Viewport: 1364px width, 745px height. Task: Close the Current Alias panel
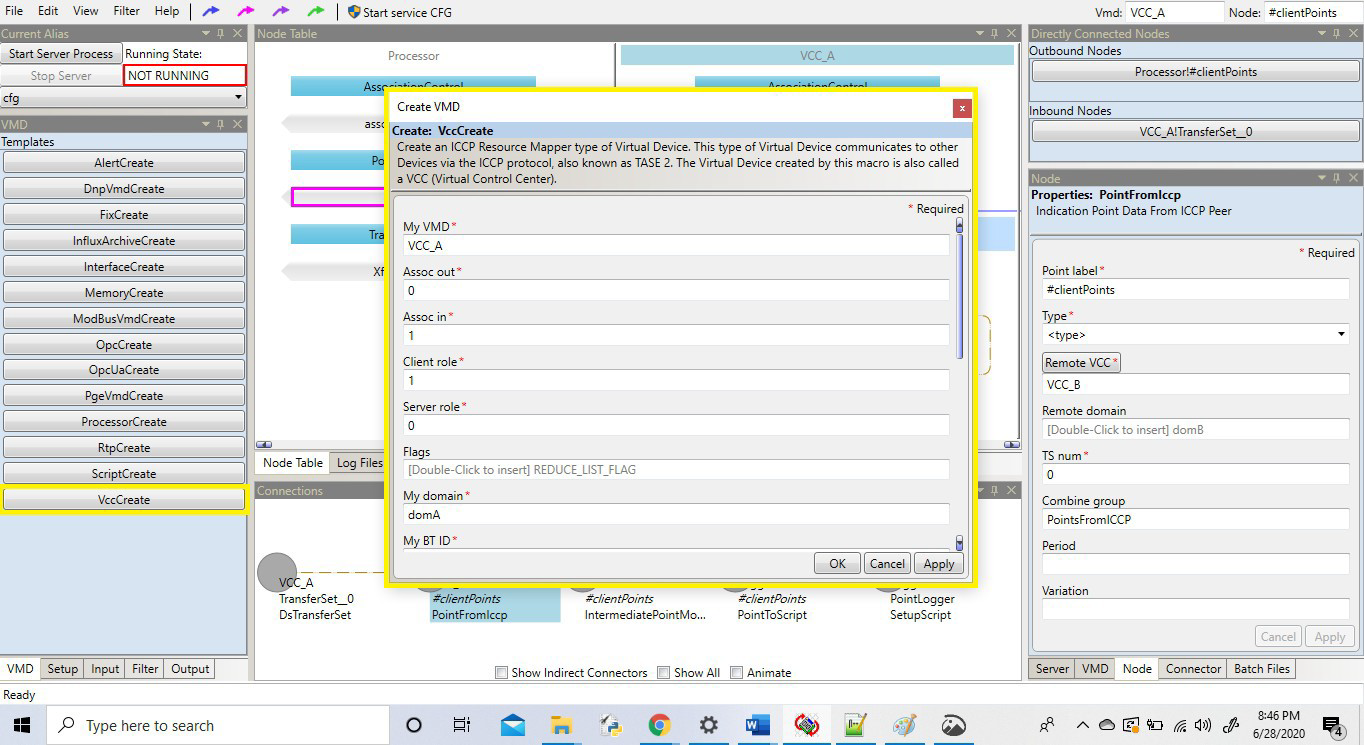pos(237,34)
